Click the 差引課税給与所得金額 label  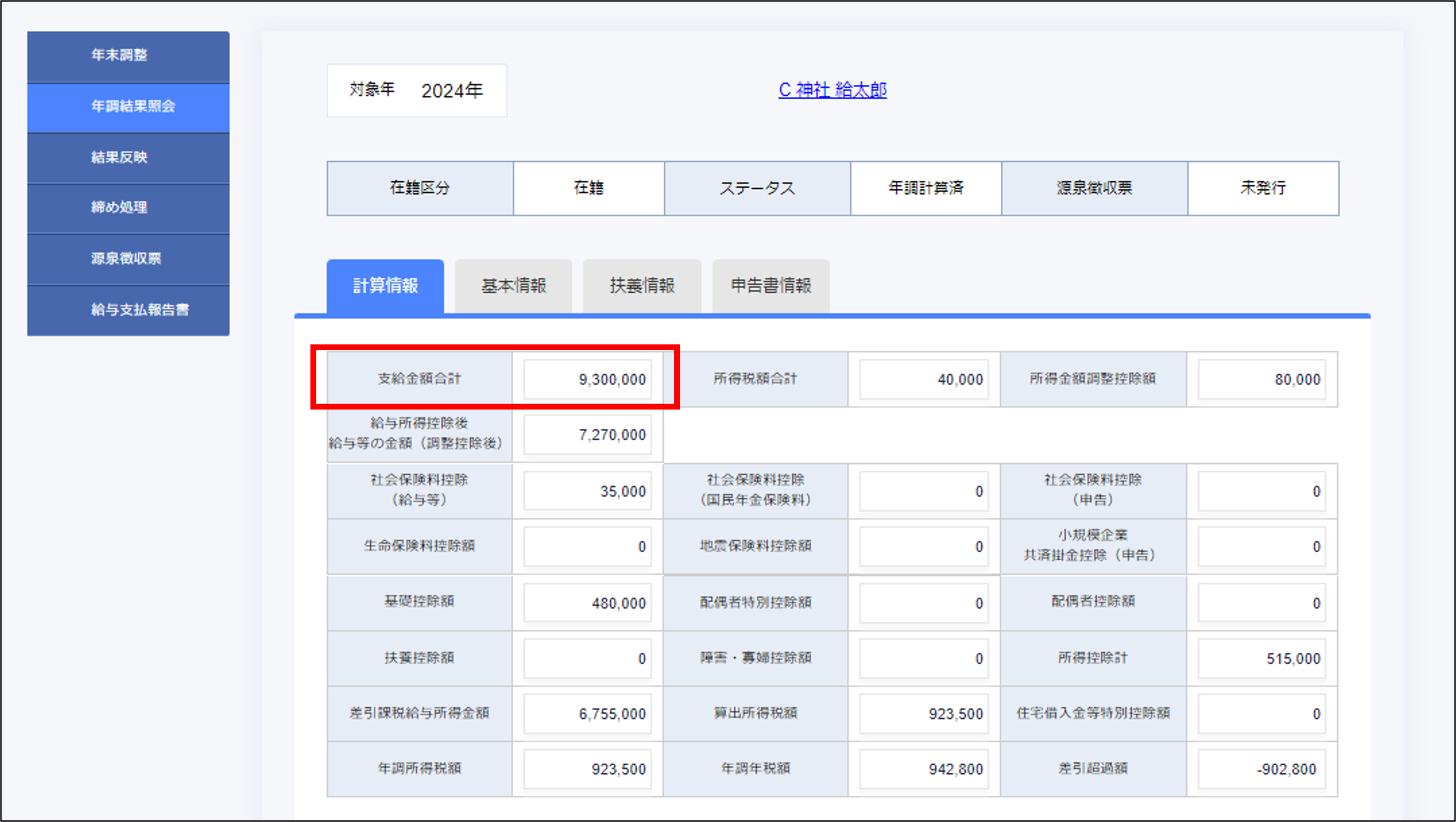[419, 714]
